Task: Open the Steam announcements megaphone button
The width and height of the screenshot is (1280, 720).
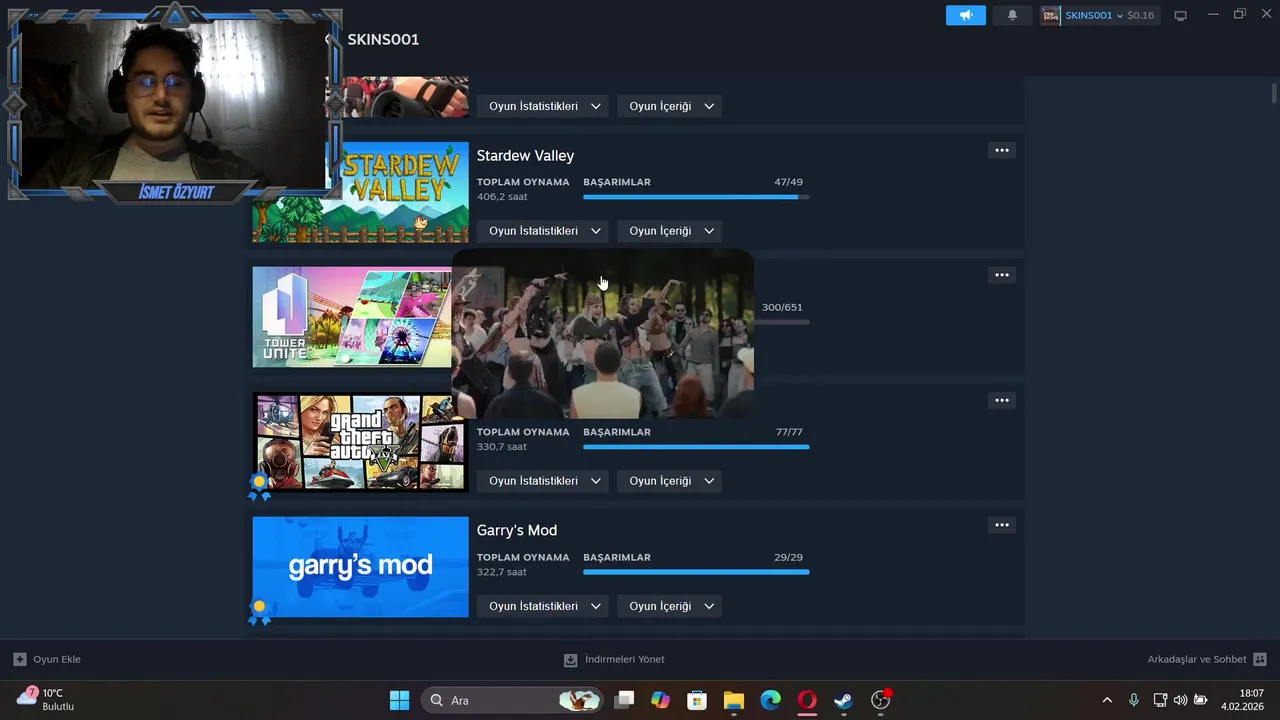Action: pyautogui.click(x=965, y=15)
